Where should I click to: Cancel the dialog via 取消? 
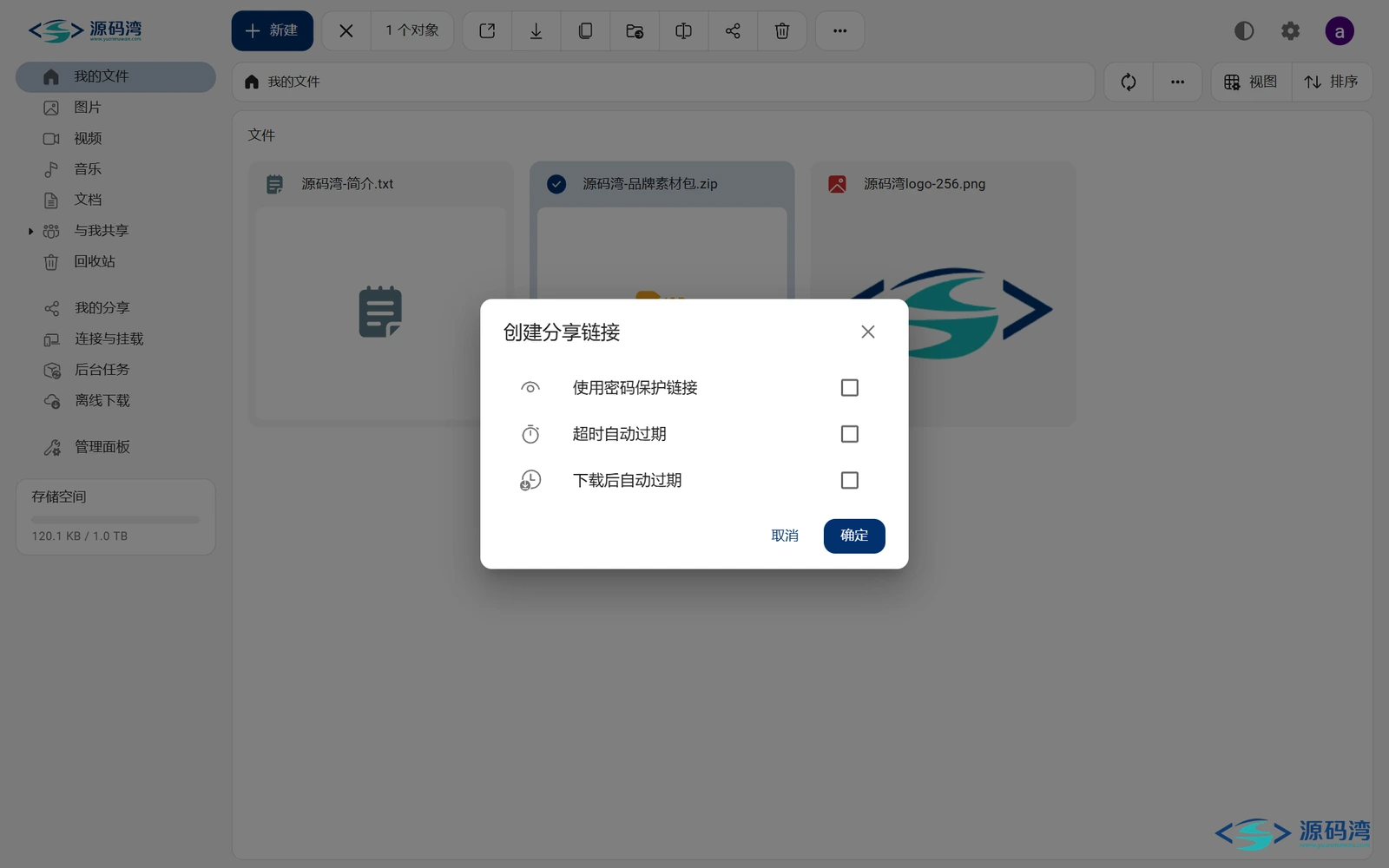(x=785, y=536)
